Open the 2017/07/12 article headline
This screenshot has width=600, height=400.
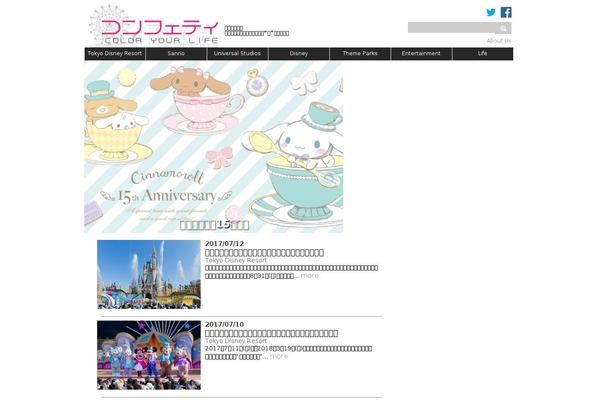tap(264, 253)
